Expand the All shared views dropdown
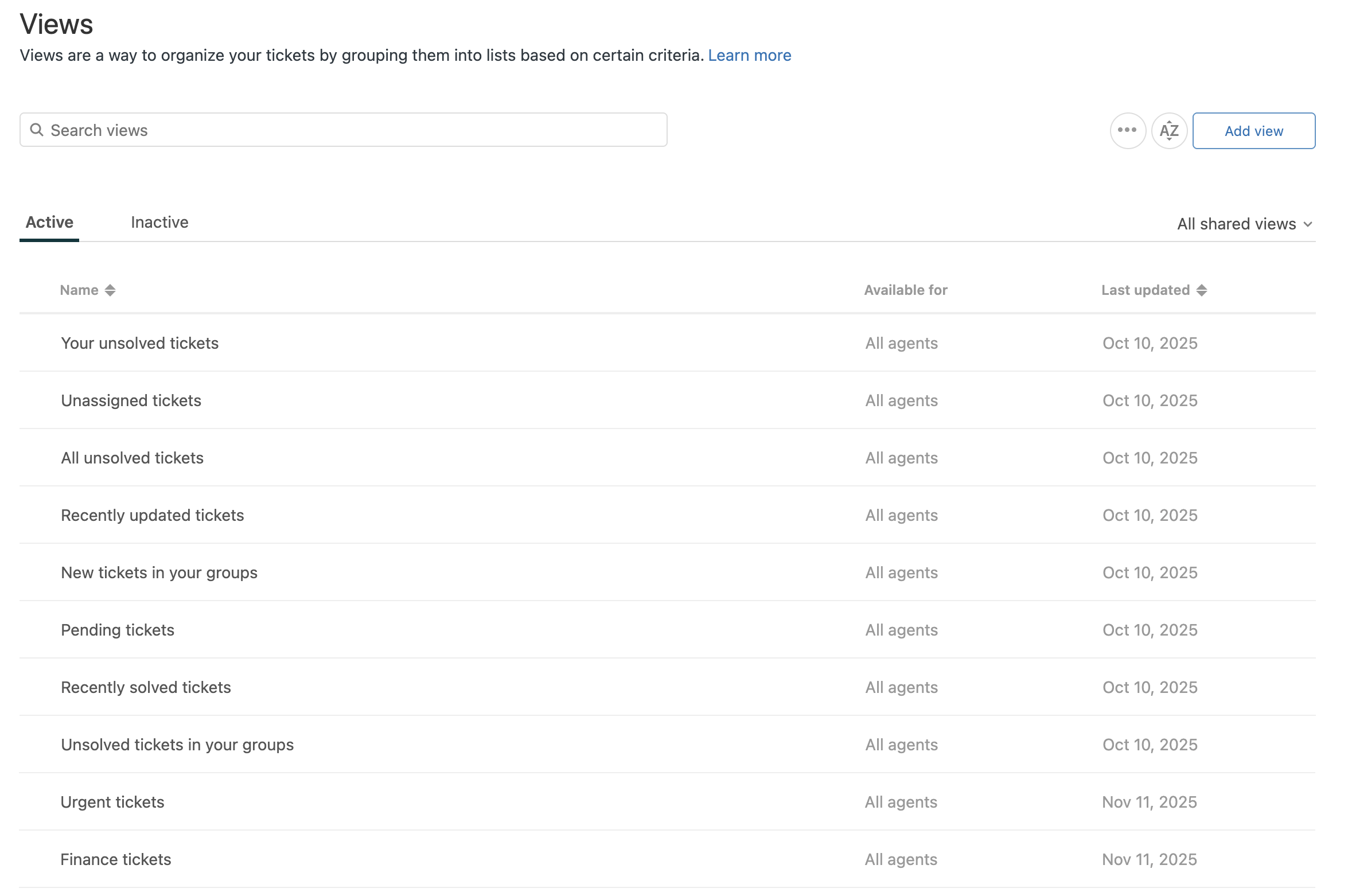Viewport: 1348px width, 896px height. click(1244, 224)
